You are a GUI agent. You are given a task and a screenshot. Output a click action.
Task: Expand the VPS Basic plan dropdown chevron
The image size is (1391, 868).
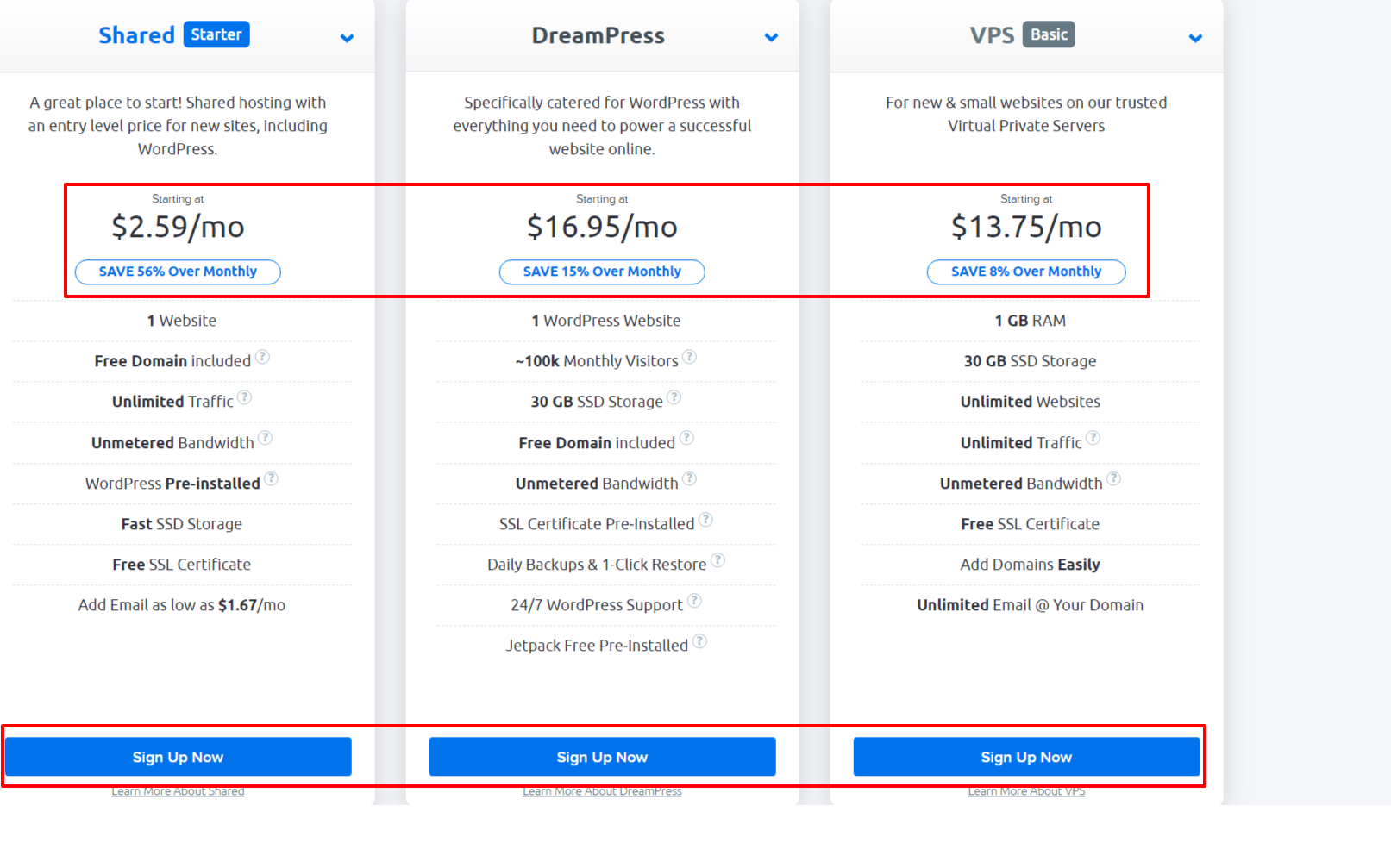[1195, 38]
